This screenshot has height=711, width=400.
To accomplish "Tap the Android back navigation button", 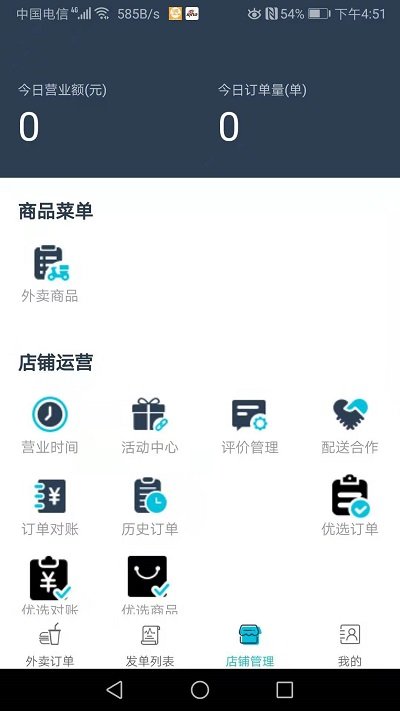I will (114, 690).
